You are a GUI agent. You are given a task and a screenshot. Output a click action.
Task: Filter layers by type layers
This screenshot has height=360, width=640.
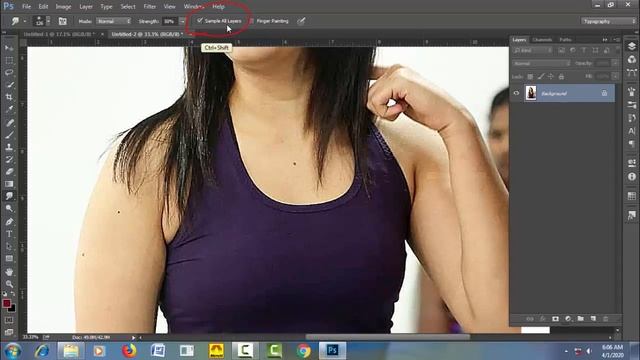pos(584,51)
